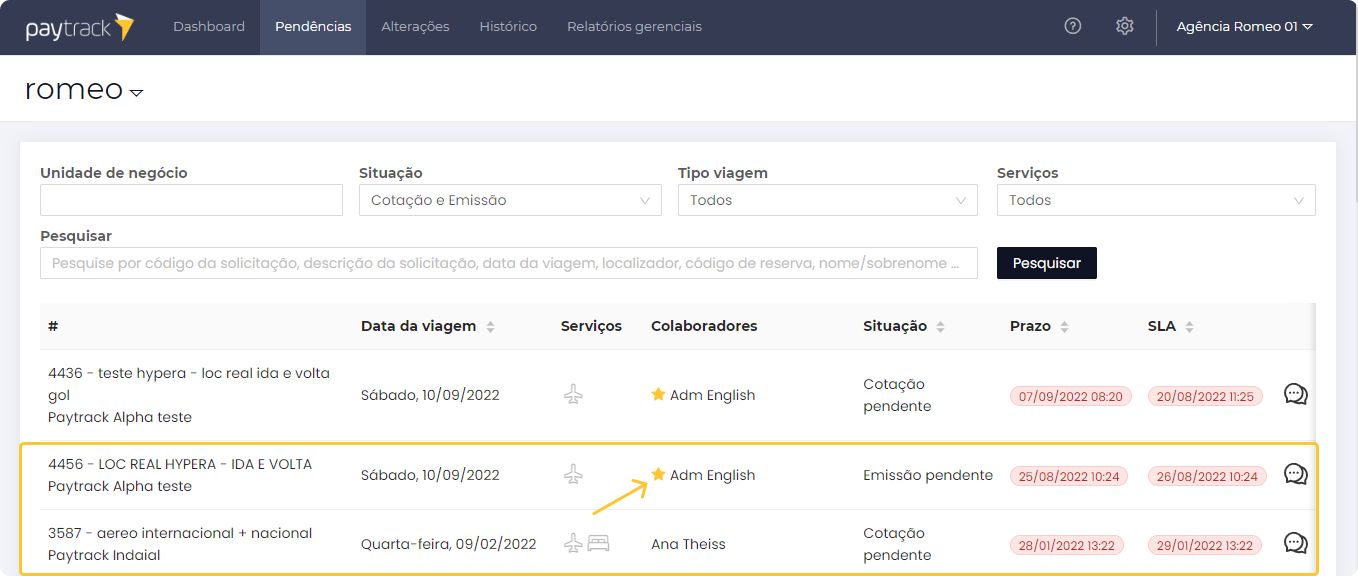Click date Quarta-feira, 09/02/2022
Screen dimensions: 1358x576
[x=448, y=544]
